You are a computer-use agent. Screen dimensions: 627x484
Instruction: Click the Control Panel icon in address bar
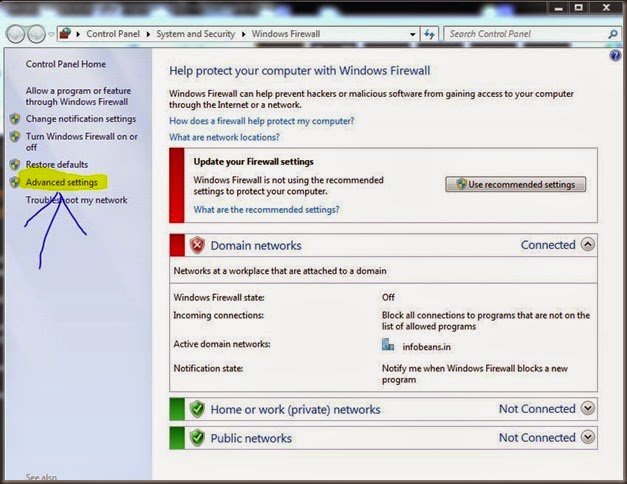pyautogui.click(x=65, y=34)
